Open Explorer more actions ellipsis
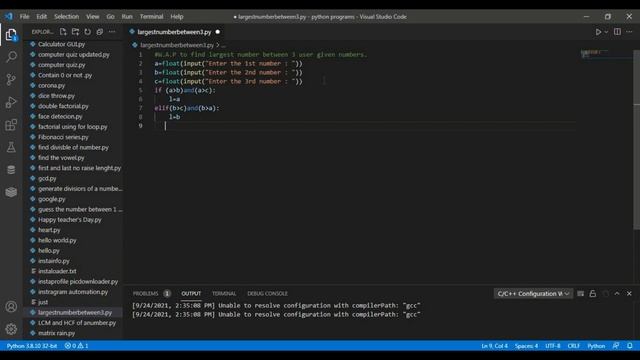 (112, 31)
